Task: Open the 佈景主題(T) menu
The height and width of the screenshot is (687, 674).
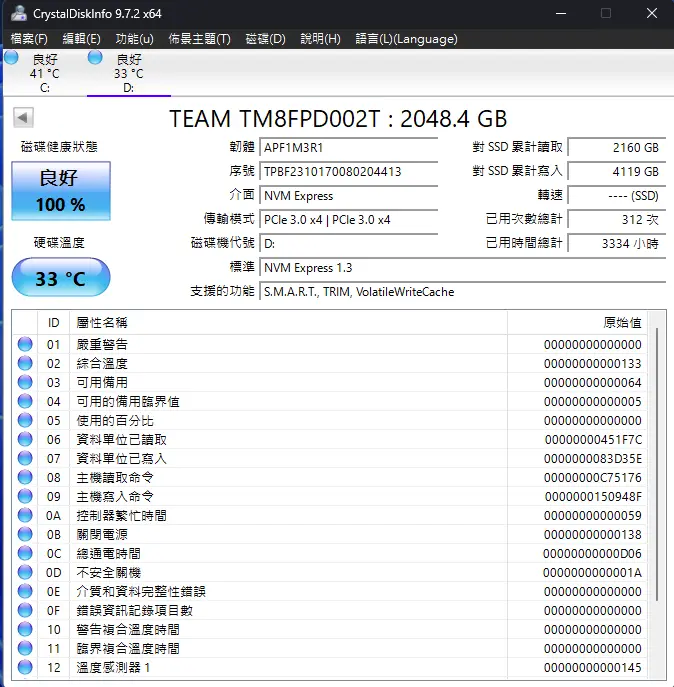Action: pos(199,39)
